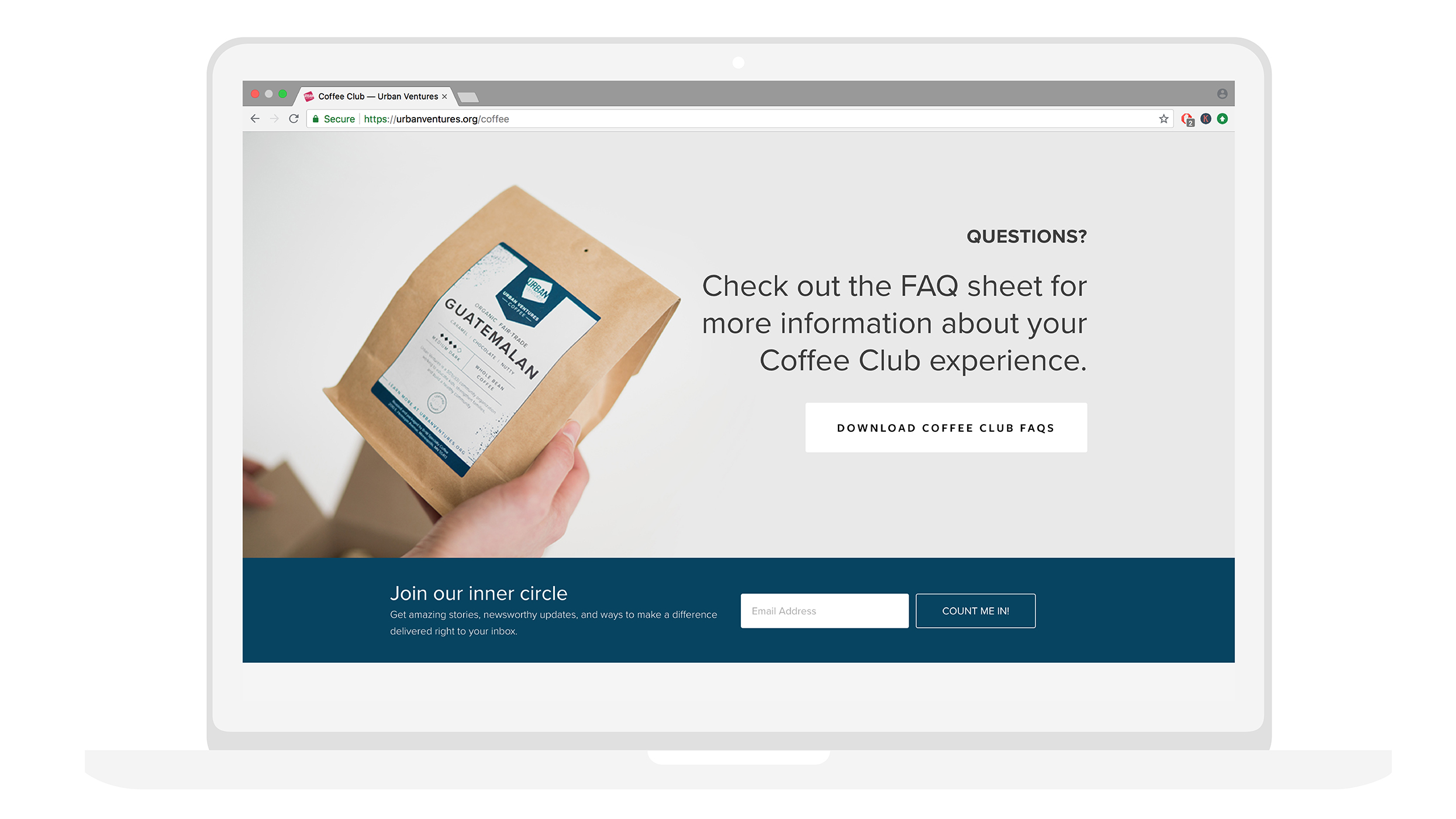
Task: Click the bookmark star icon
Action: point(1162,119)
